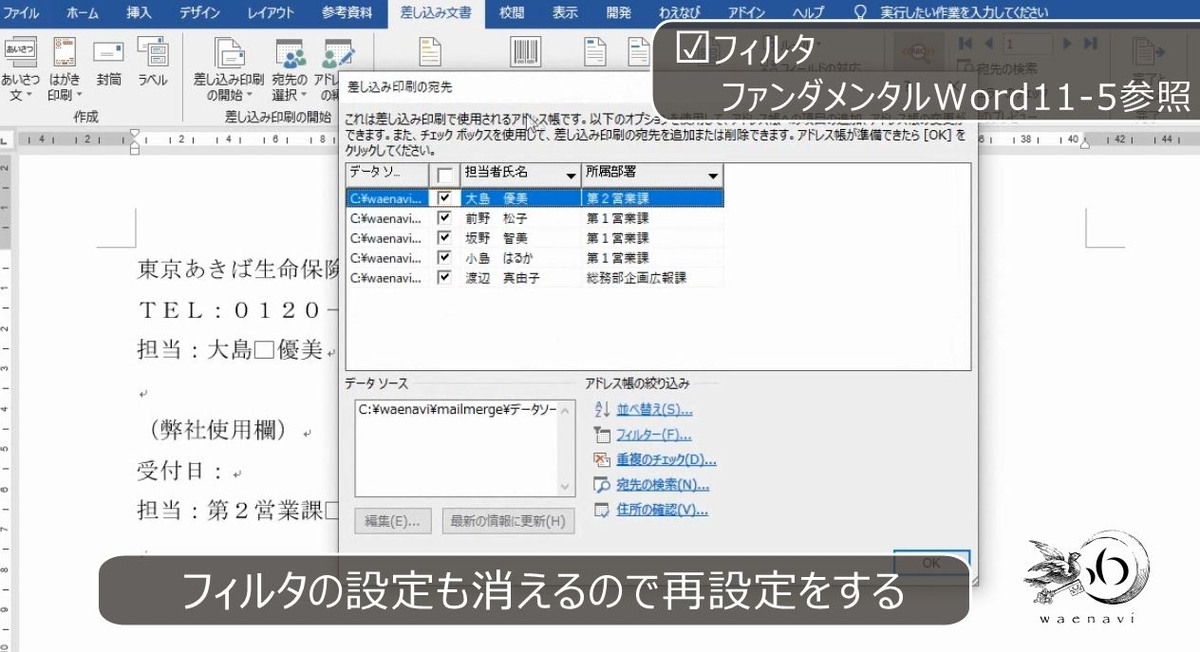Open the データソー column dropdown arrow
Screen dimensions: 1200x652
click(426, 174)
